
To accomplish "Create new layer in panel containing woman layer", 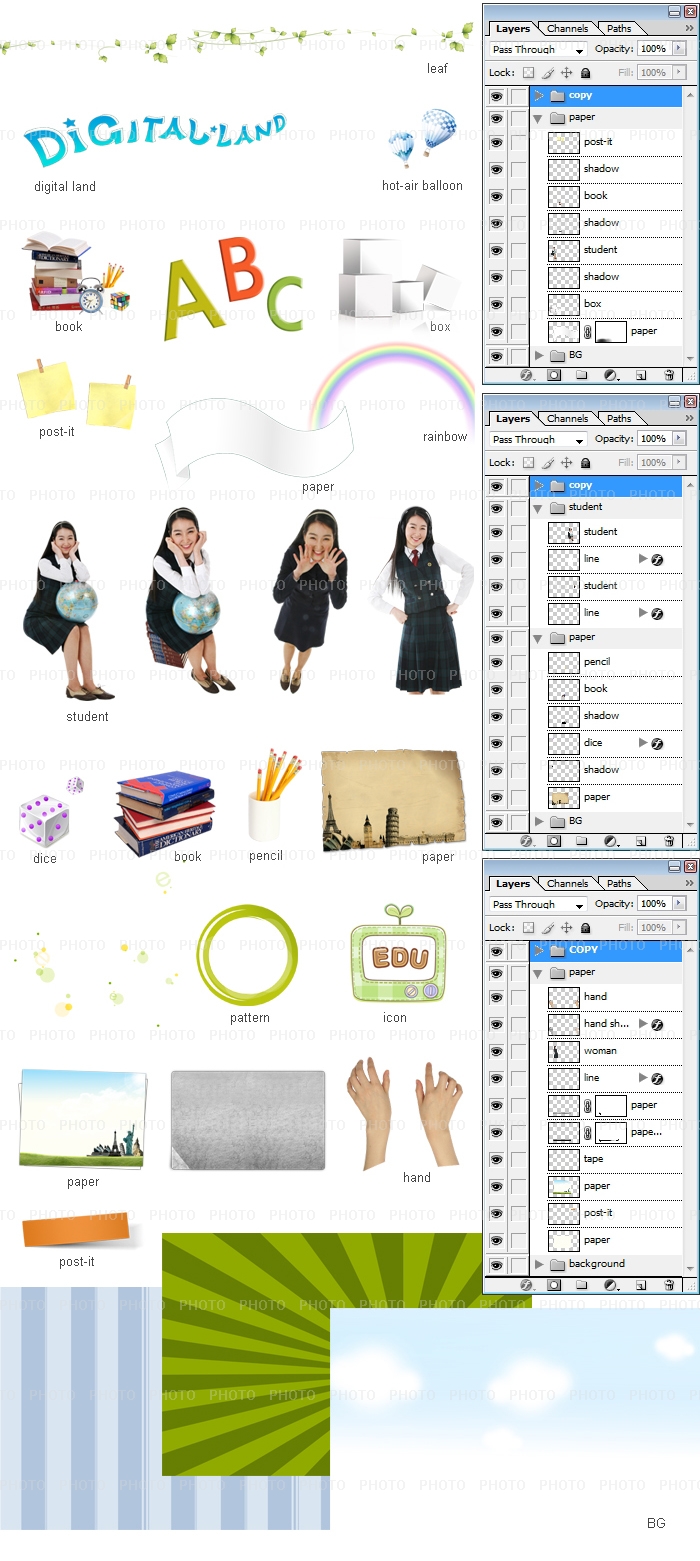I will coord(641,1285).
